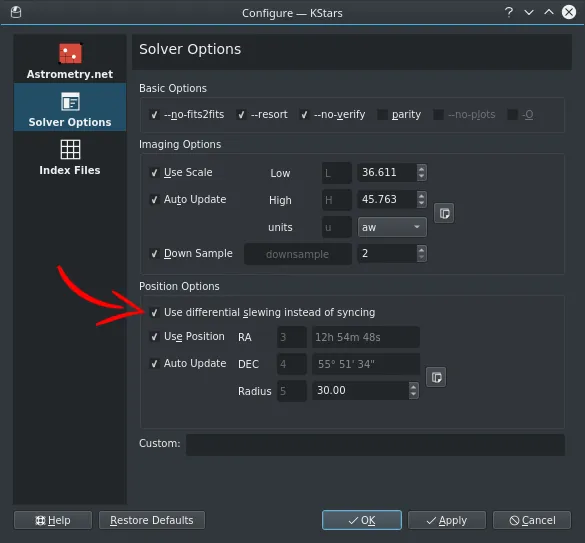Toggle the --no-fits2fits checkbox

point(154,115)
